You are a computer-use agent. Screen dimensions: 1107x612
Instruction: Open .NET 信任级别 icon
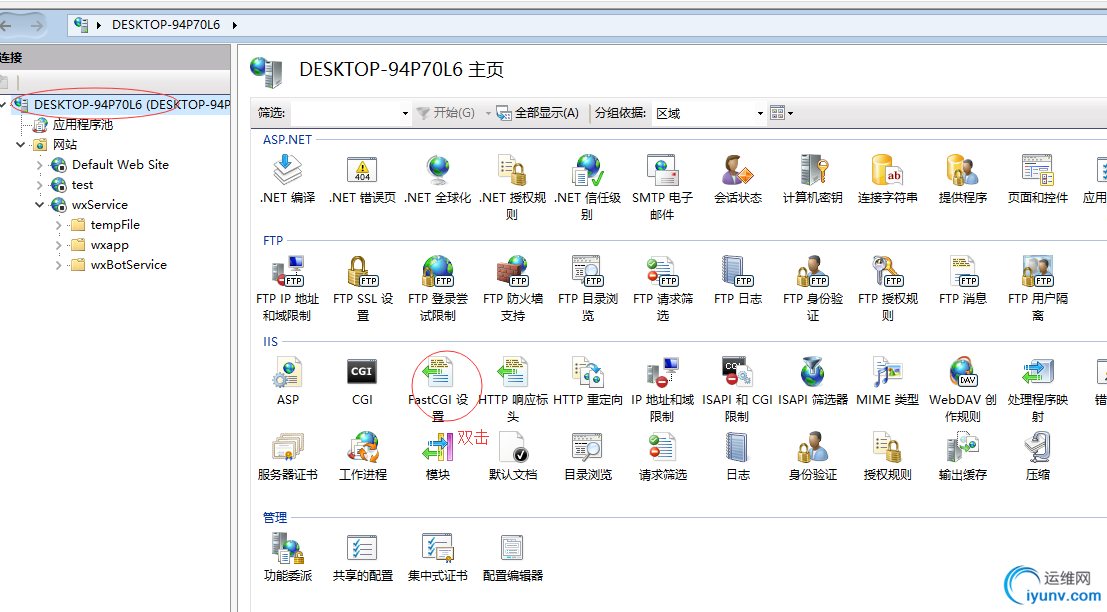(587, 170)
